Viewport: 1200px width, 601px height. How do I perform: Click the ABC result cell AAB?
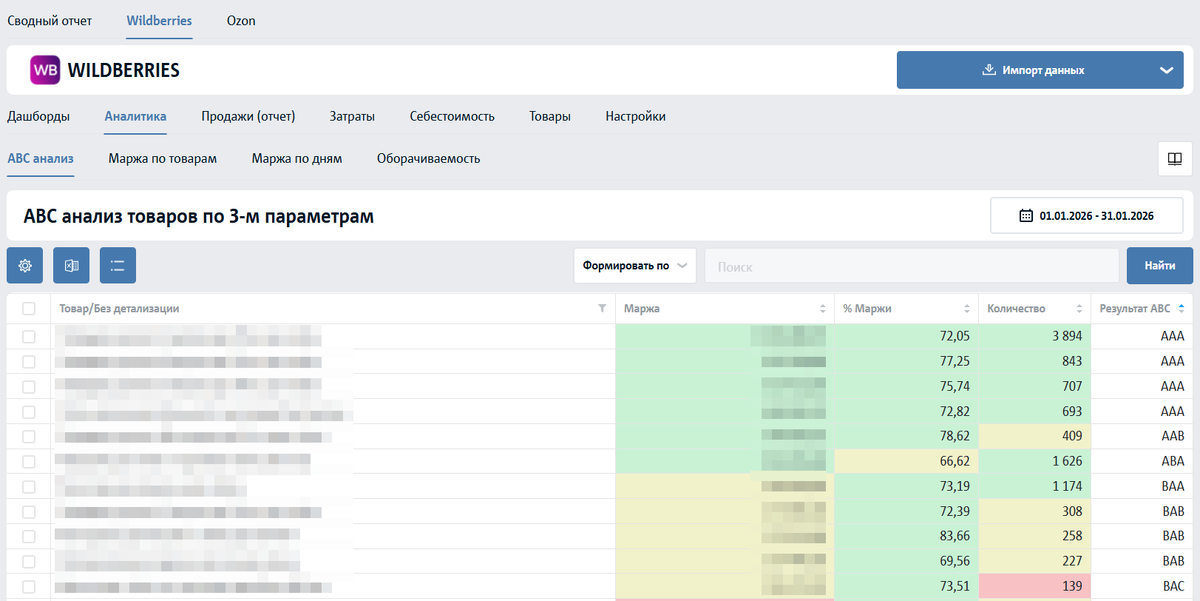1142,436
